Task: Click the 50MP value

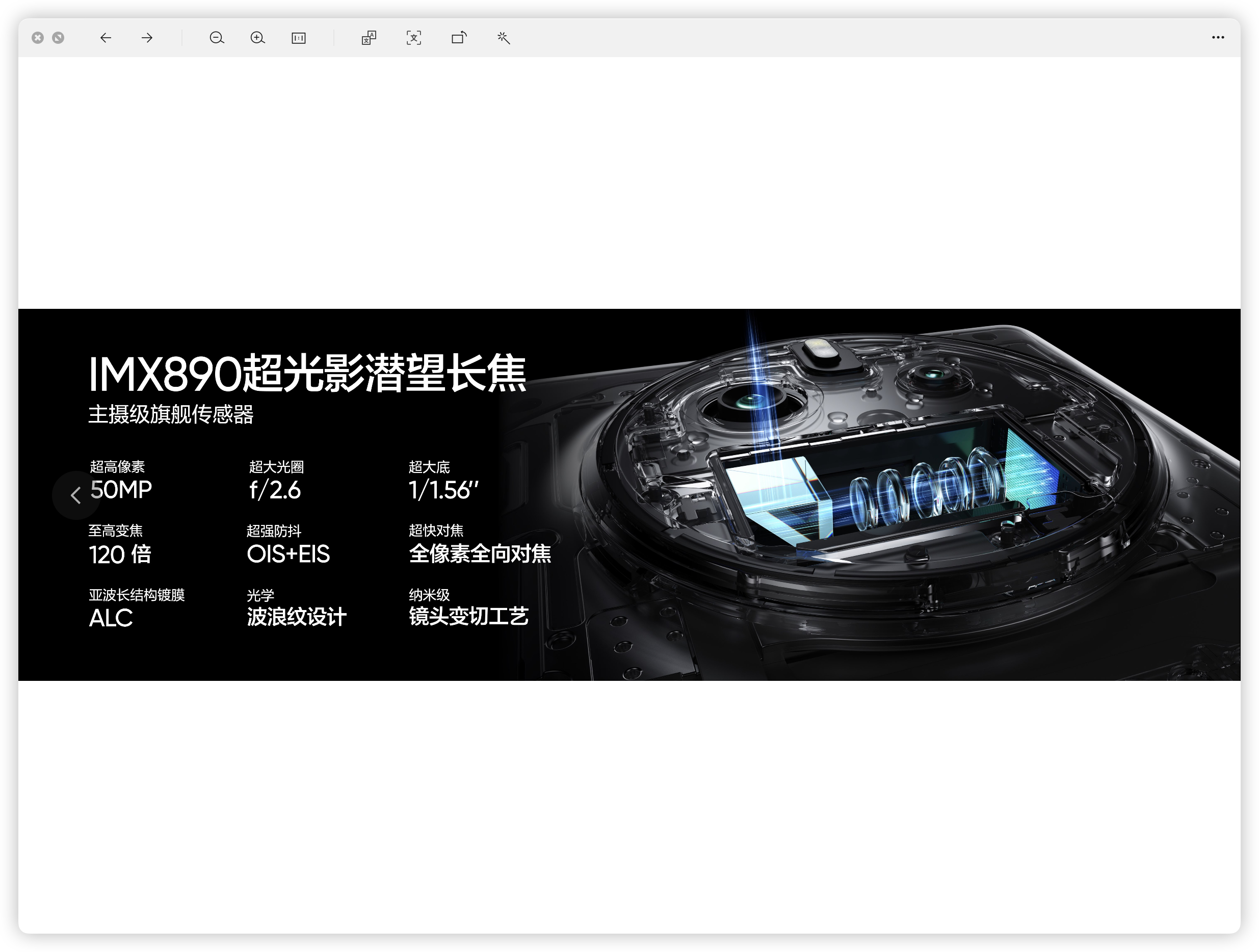Action: coord(121,489)
